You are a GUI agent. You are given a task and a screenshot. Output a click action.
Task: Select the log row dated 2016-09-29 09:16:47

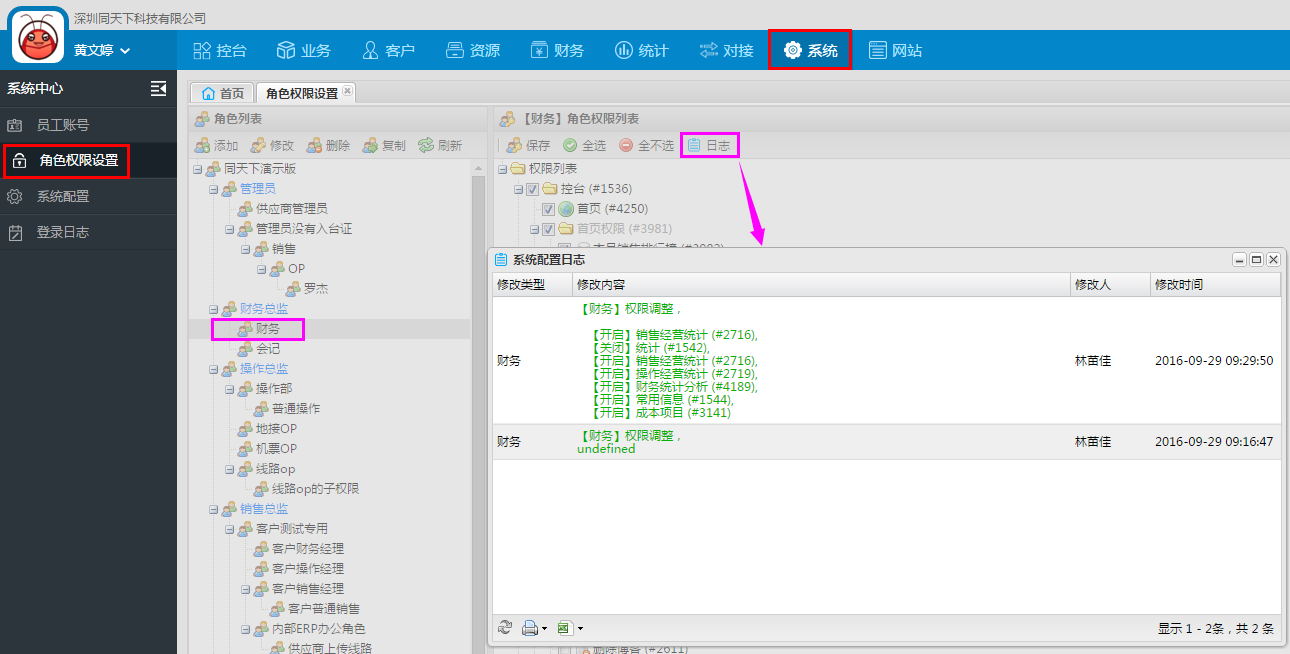pyautogui.click(x=886, y=442)
